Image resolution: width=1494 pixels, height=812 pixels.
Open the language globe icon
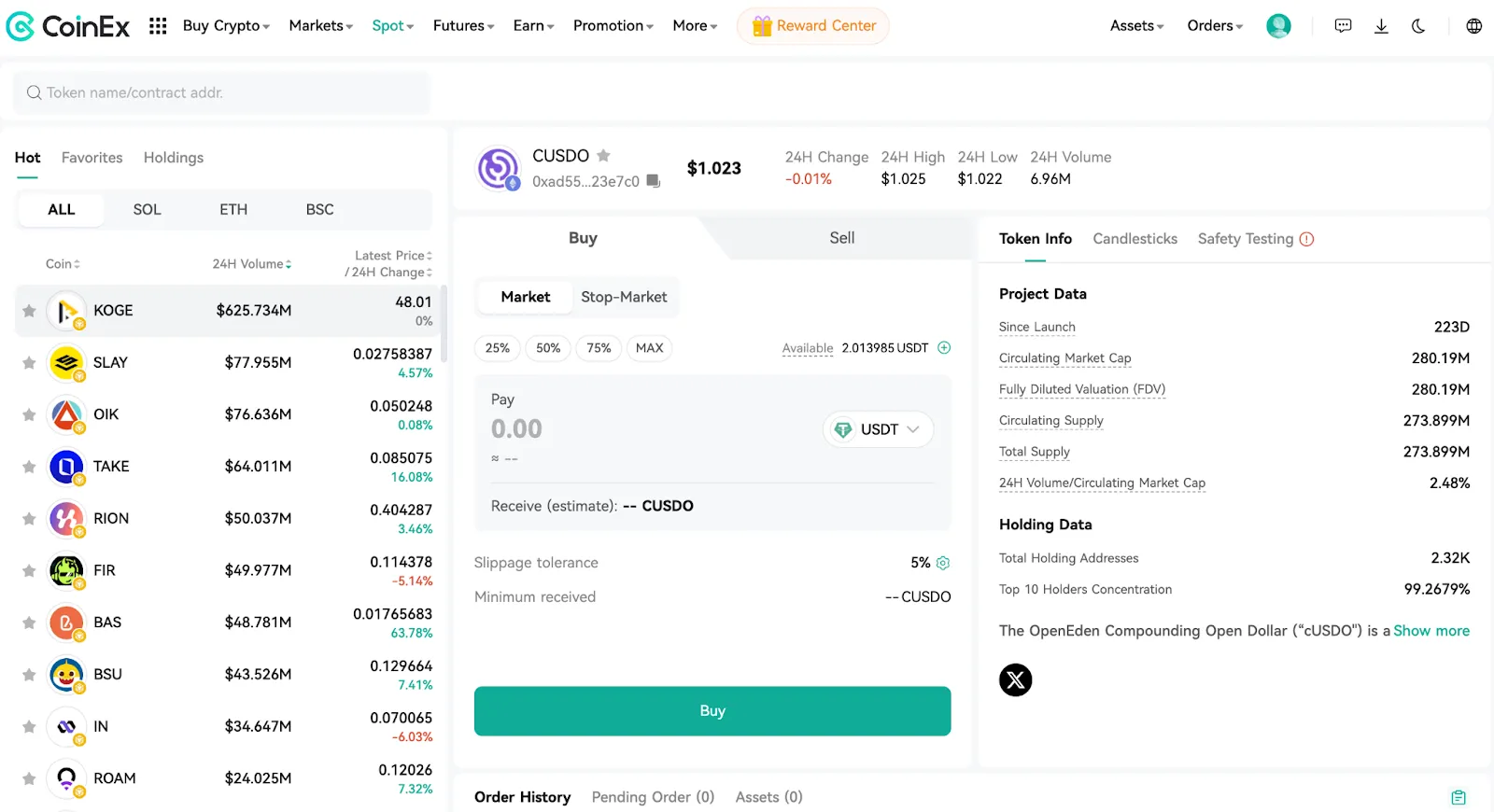point(1473,26)
